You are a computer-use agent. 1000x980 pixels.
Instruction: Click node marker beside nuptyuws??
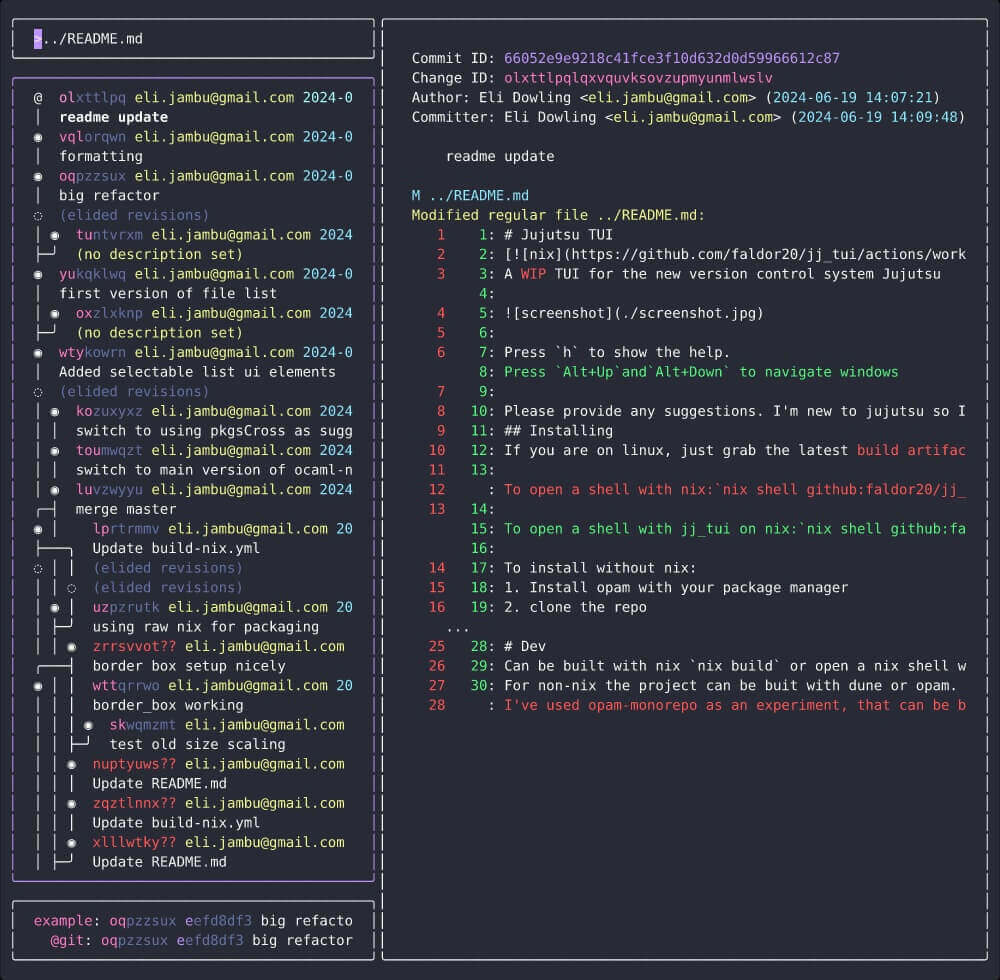72,764
